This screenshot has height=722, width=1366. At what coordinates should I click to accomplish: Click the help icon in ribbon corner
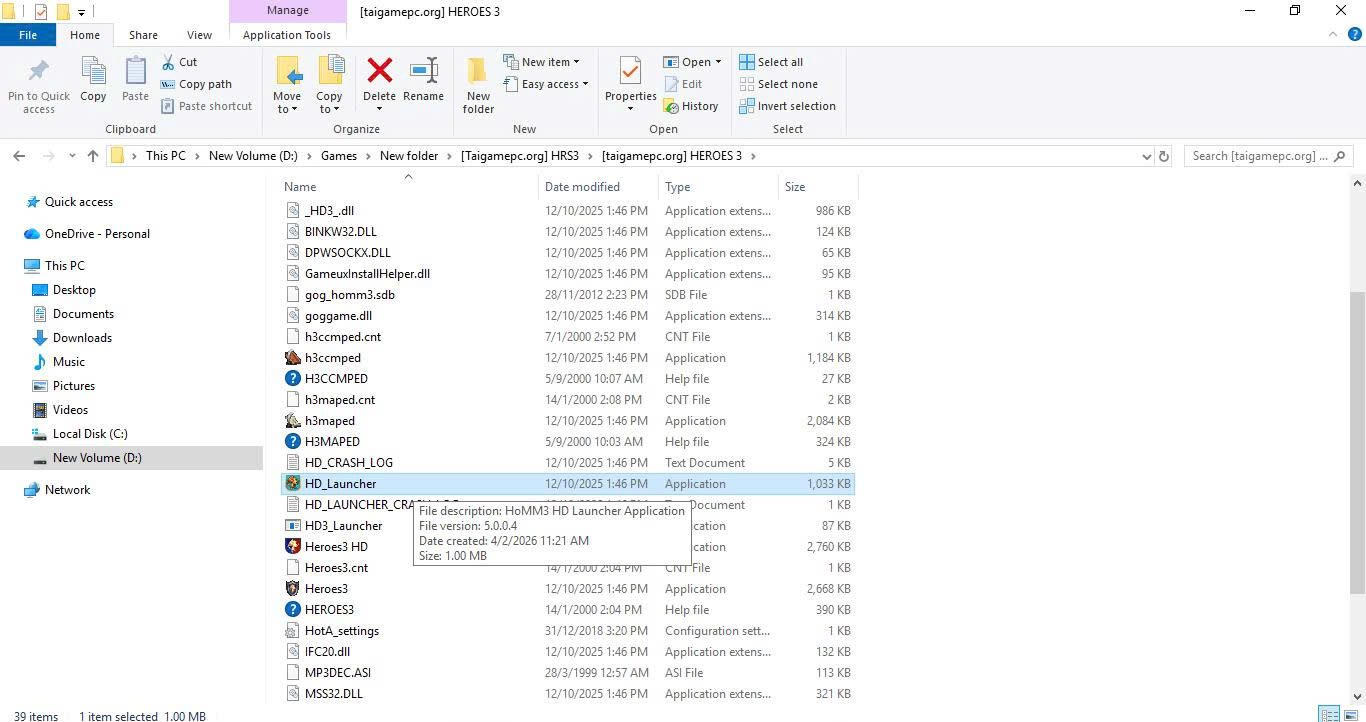(x=1354, y=34)
